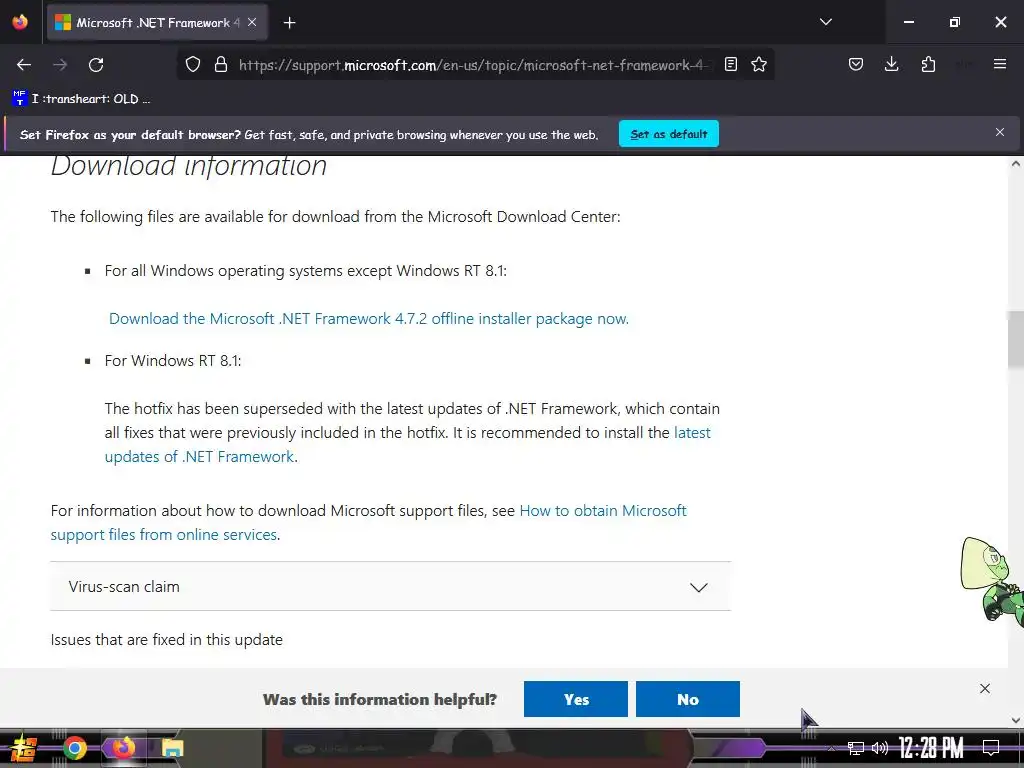This screenshot has width=1024, height=768.
Task: Open a new tab with plus button
Action: point(289,23)
